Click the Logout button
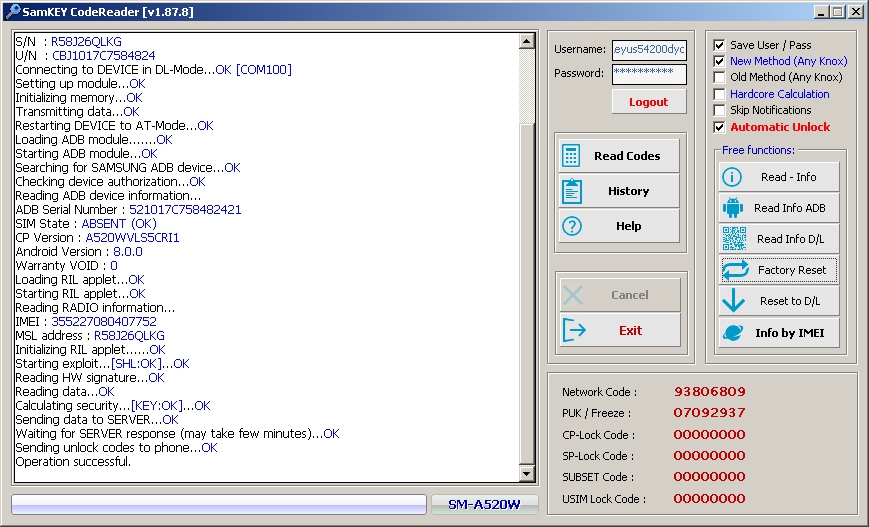Screen dimensions: 869x527 pos(648,102)
